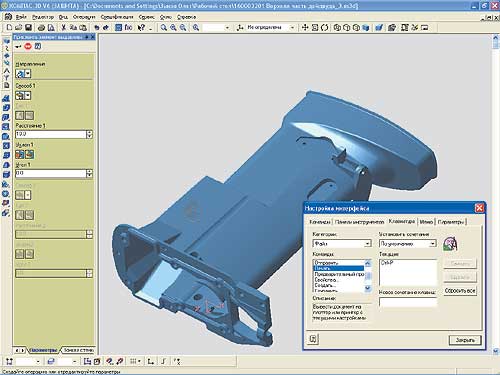Click the Закрыть button
Viewport: 500px width, 375px height.
(465, 340)
